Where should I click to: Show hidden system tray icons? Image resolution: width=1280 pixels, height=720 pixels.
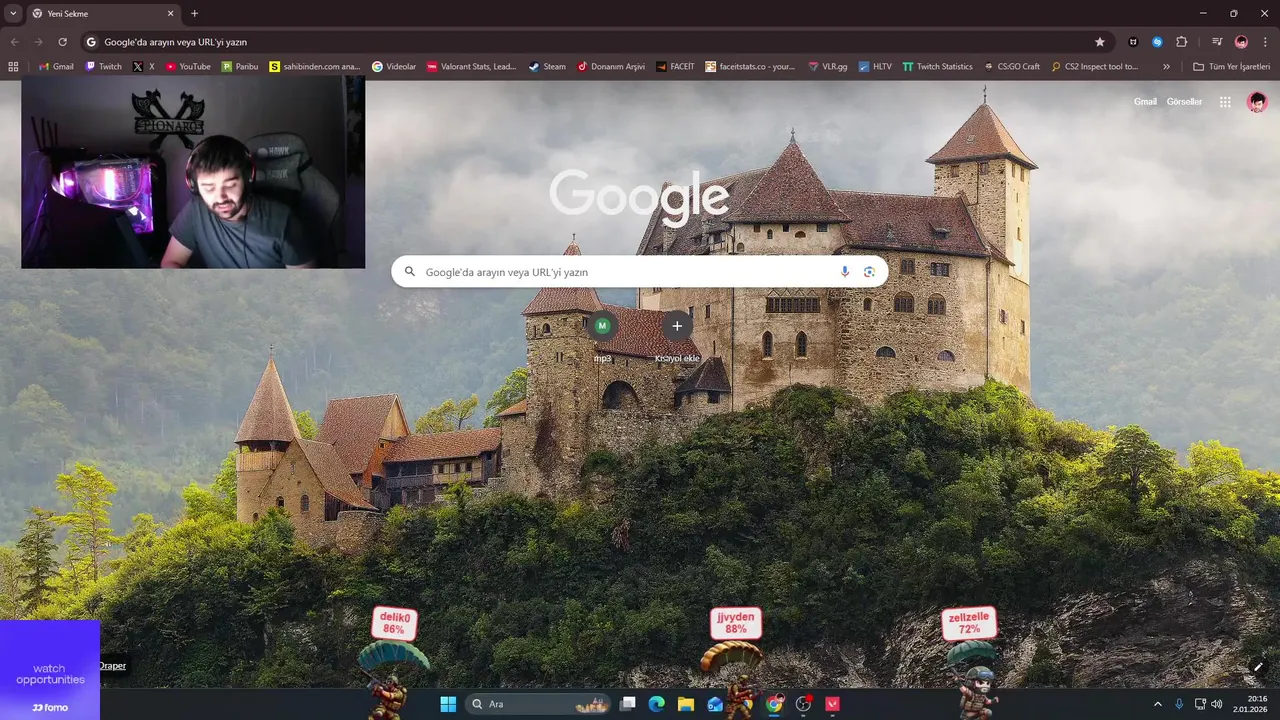[x=1158, y=704]
